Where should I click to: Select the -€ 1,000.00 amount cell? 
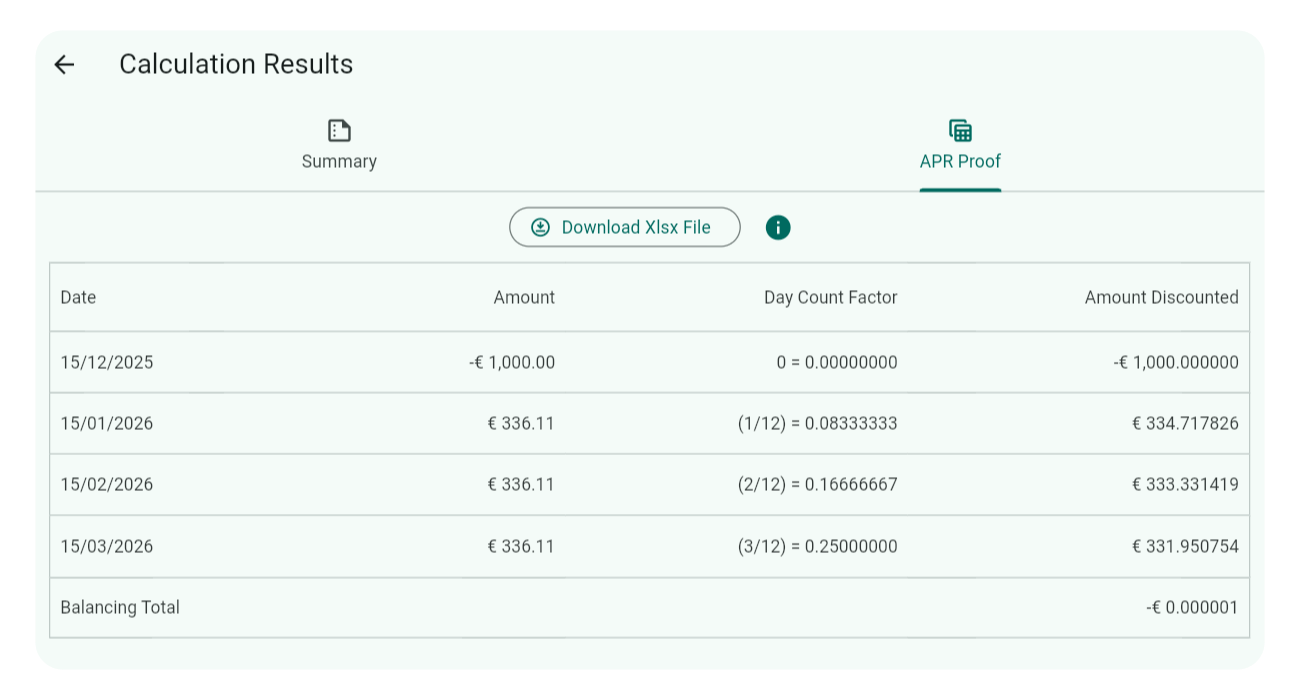pos(512,362)
